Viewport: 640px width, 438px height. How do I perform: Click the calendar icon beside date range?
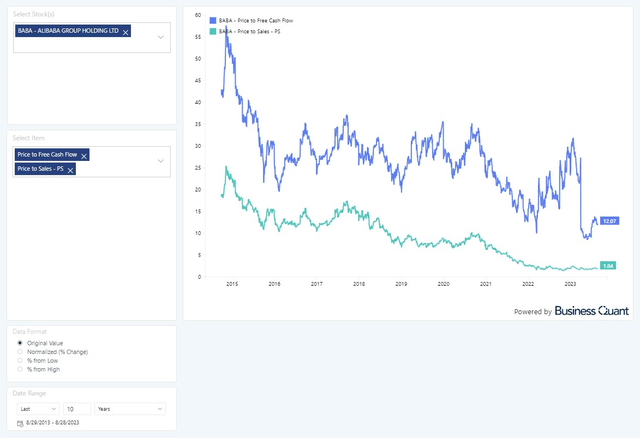click(x=19, y=423)
